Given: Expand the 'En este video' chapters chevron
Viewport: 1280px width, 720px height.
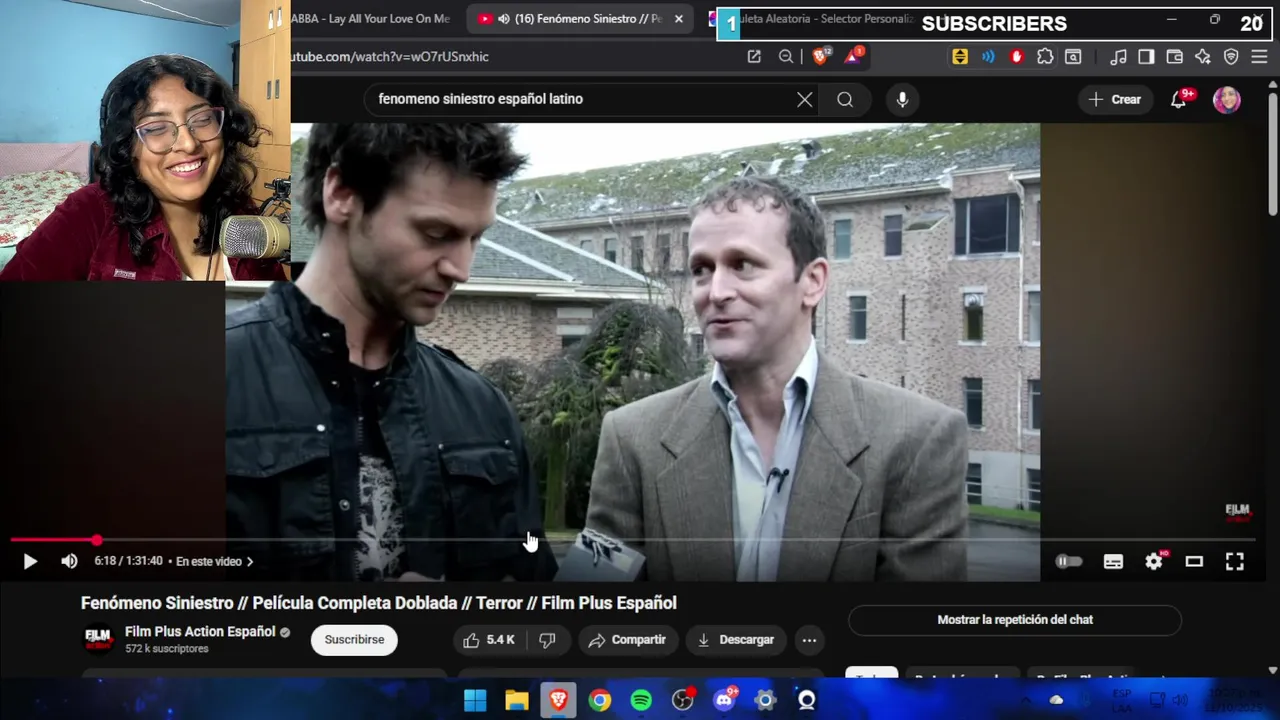Looking at the screenshot, I should click(x=250, y=562).
